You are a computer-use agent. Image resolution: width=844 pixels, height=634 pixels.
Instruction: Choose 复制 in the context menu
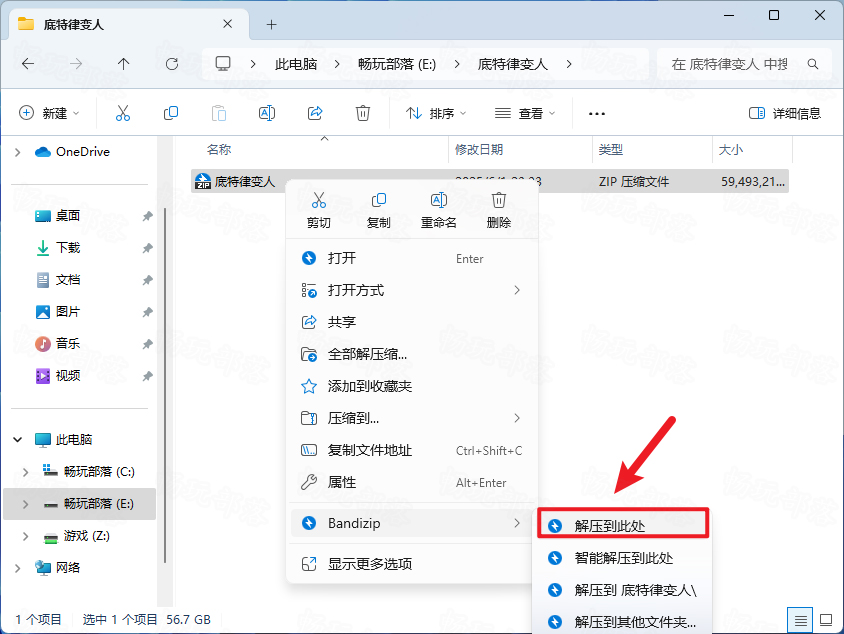tap(378, 210)
